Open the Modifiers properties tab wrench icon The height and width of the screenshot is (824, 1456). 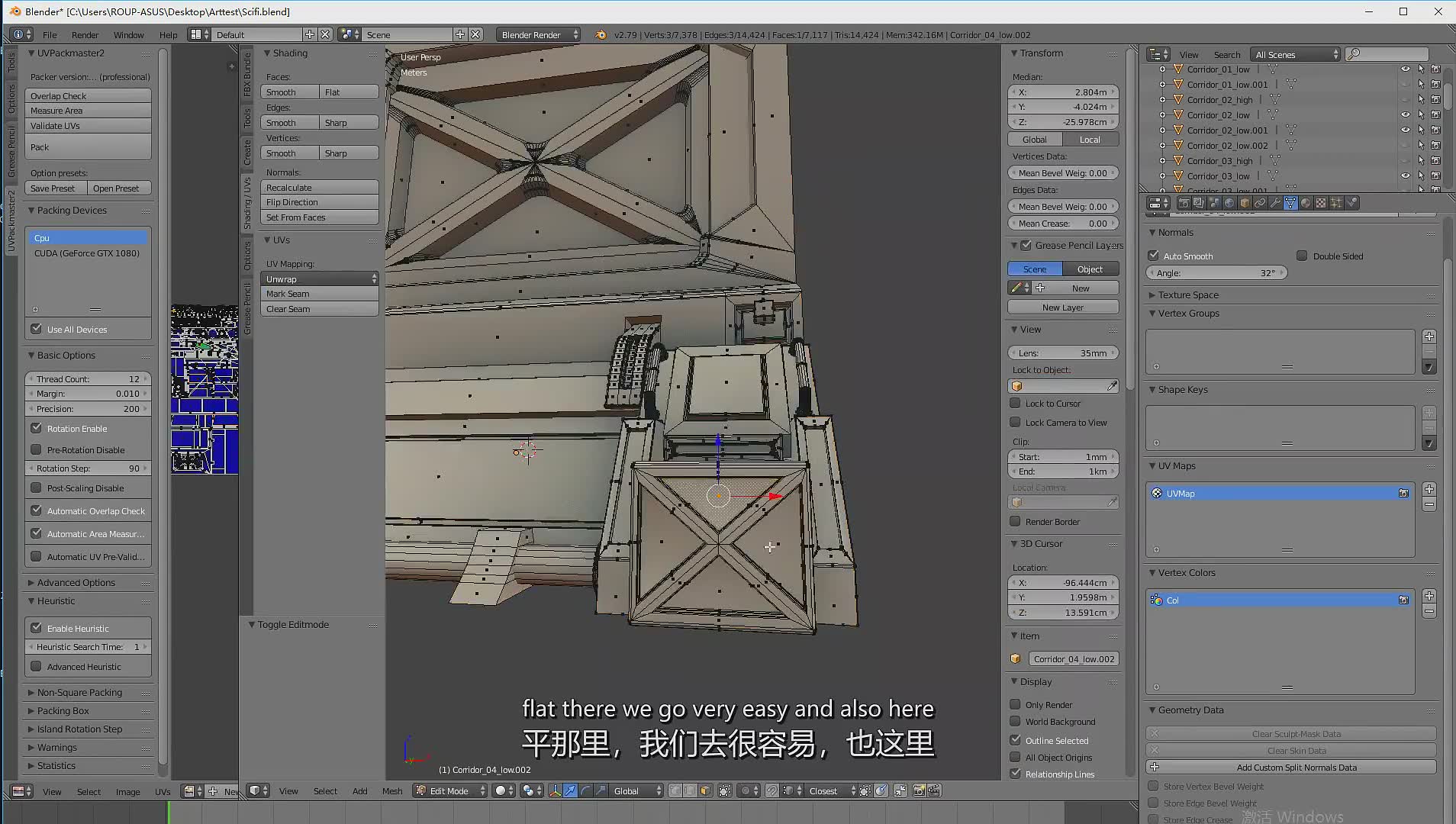tap(1275, 203)
